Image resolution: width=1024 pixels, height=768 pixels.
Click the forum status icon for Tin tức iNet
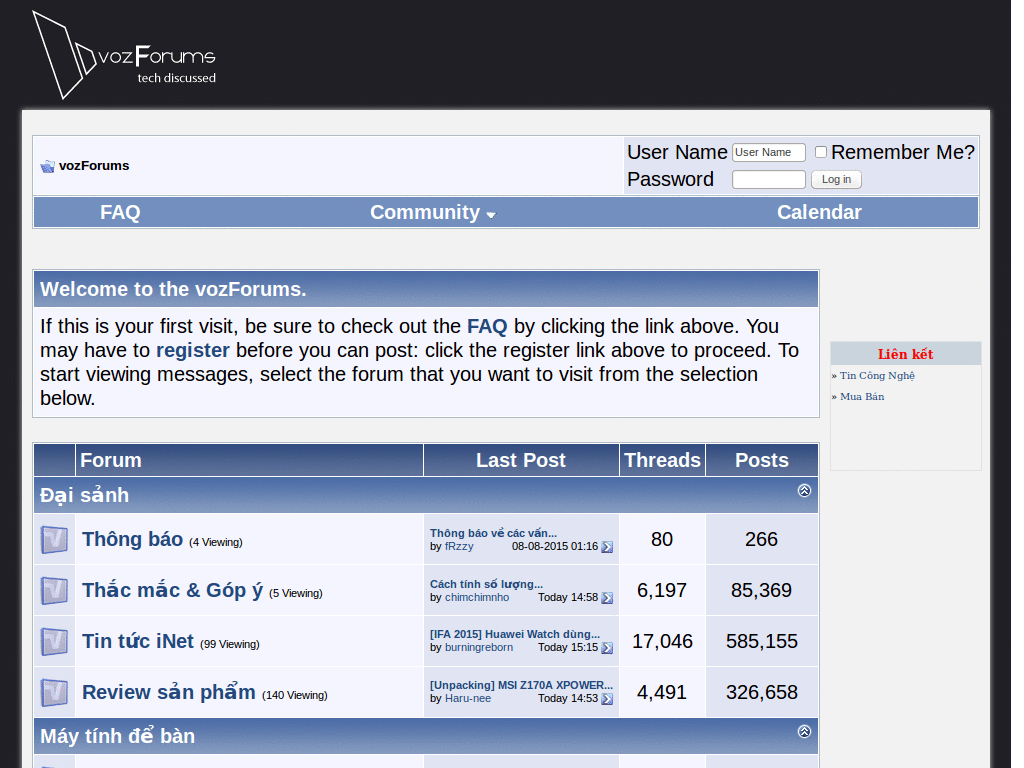click(x=54, y=641)
